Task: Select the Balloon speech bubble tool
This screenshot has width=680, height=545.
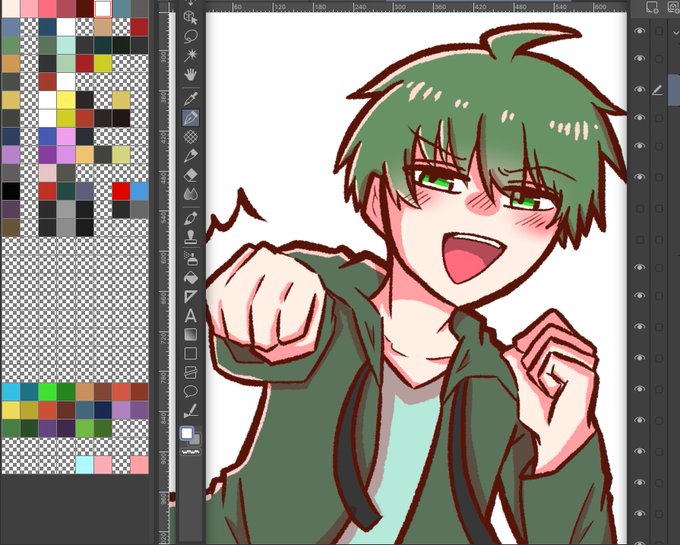Action: click(x=190, y=392)
